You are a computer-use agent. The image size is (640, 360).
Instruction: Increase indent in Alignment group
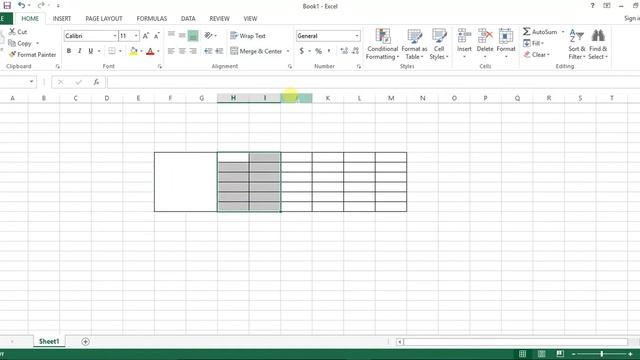219,51
